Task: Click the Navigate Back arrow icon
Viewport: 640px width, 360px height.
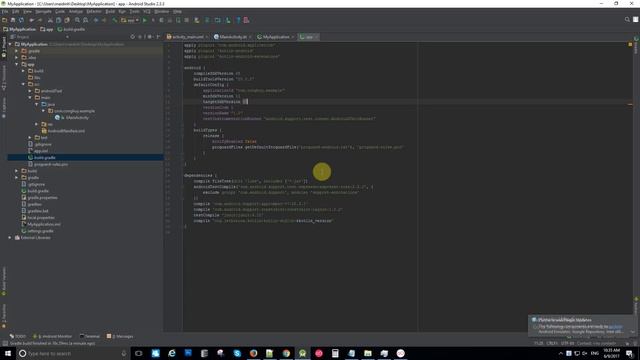Action: [96, 20]
